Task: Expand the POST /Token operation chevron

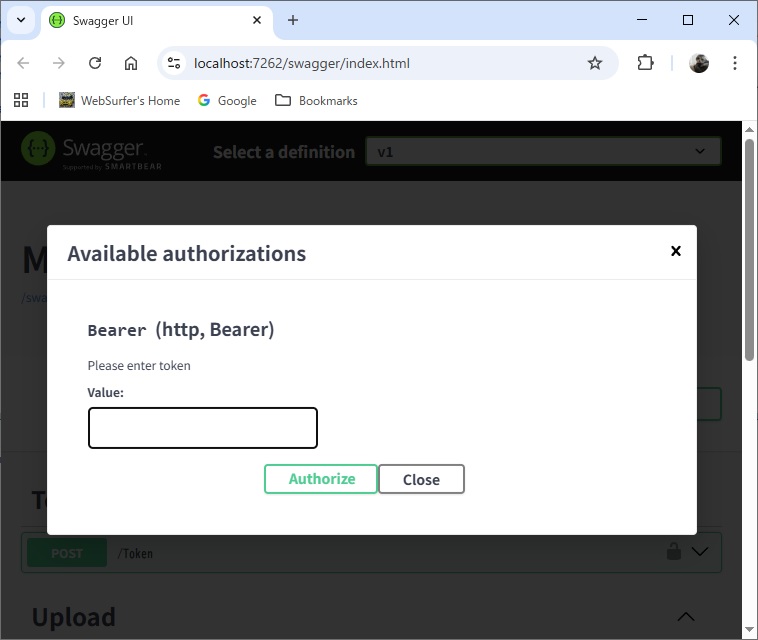Action: coord(700,552)
